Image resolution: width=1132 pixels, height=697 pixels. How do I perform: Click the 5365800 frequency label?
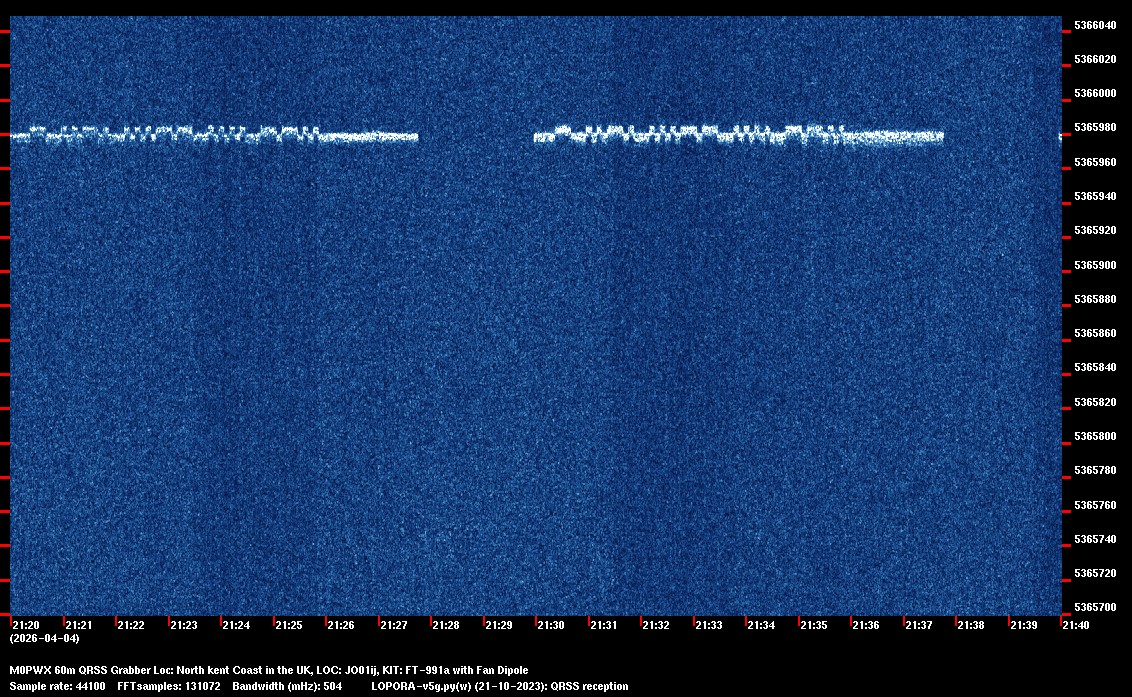1094,436
